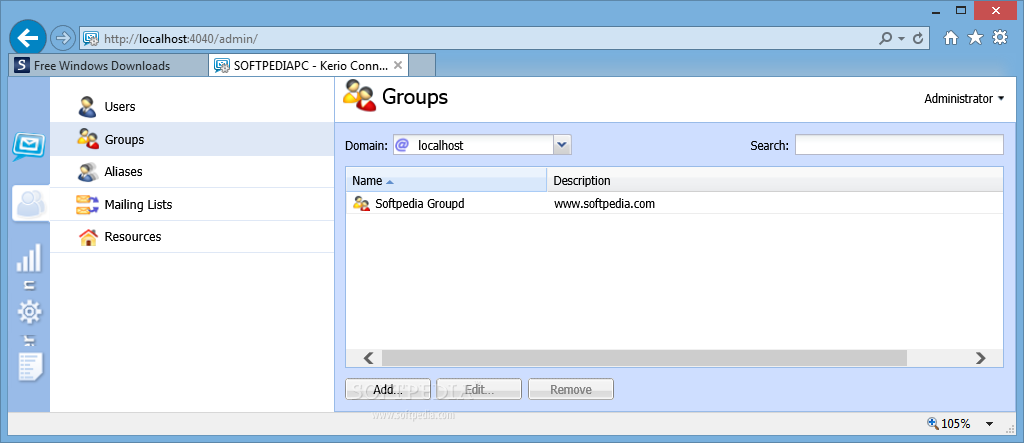
Task: Click the Softpedia Groupd group icon
Action: click(361, 203)
